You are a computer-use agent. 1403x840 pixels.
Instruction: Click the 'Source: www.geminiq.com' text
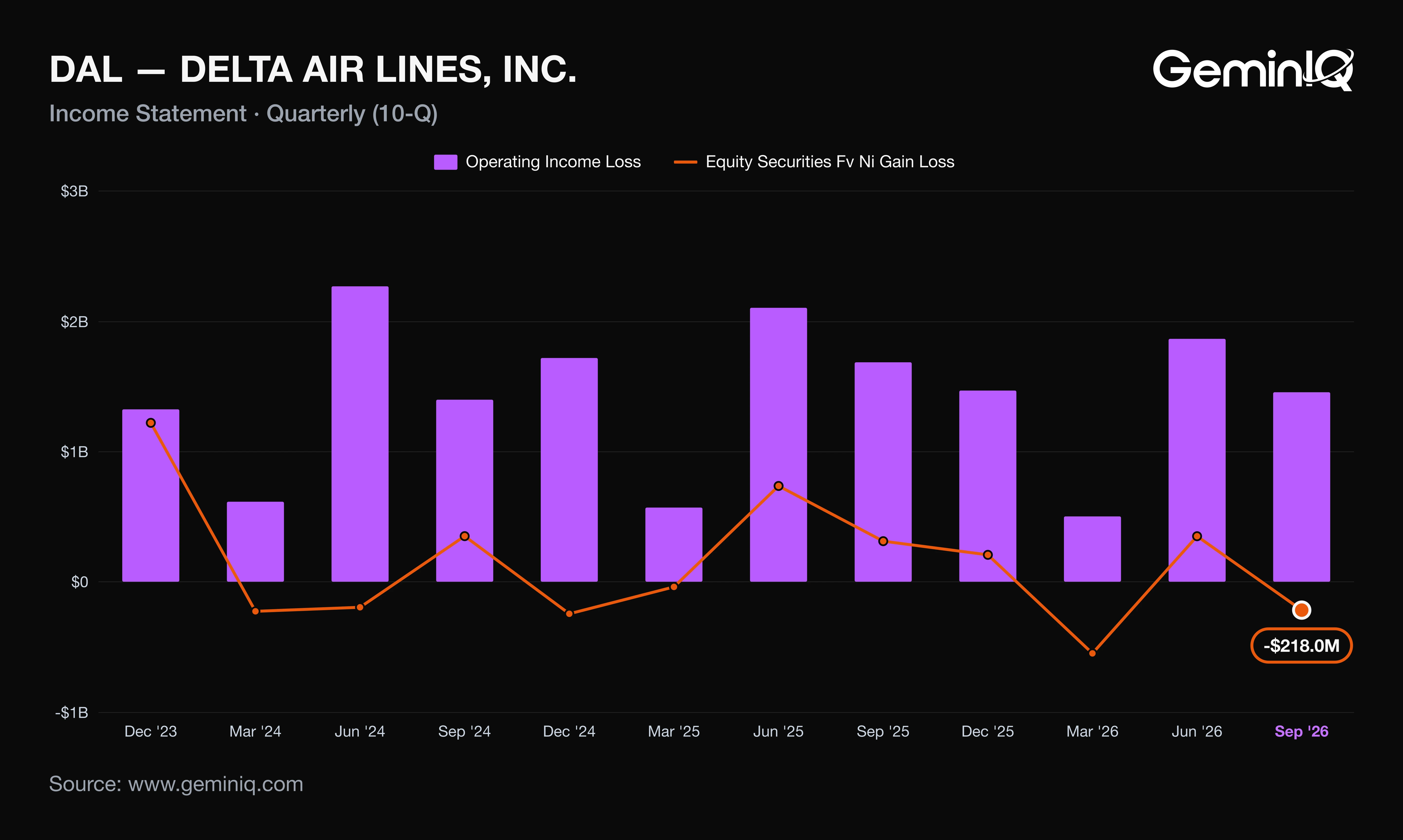pyautogui.click(x=176, y=784)
